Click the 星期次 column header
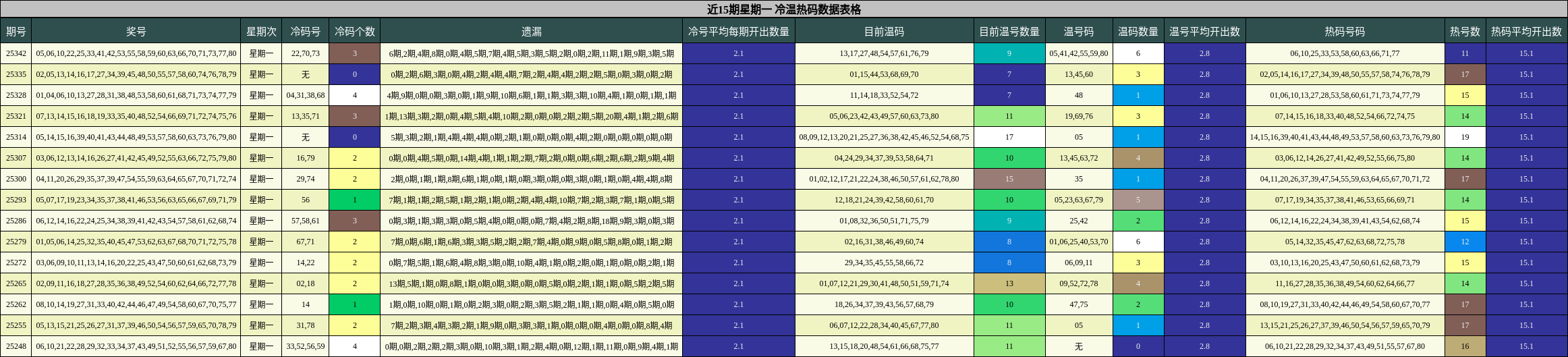1568x357 pixels. tap(261, 31)
